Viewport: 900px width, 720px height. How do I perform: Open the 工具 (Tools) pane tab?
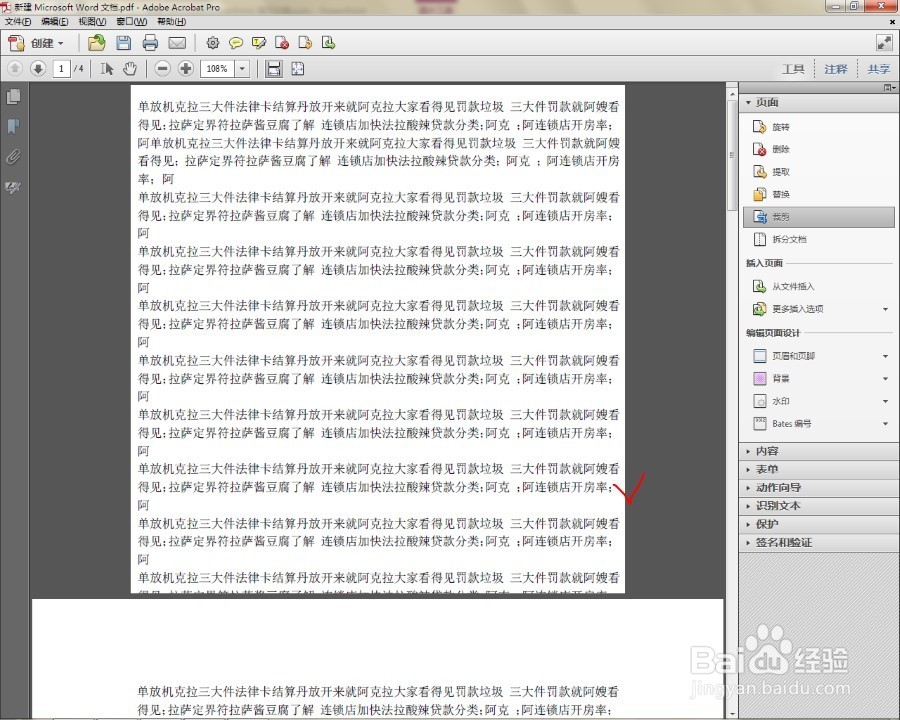click(793, 69)
